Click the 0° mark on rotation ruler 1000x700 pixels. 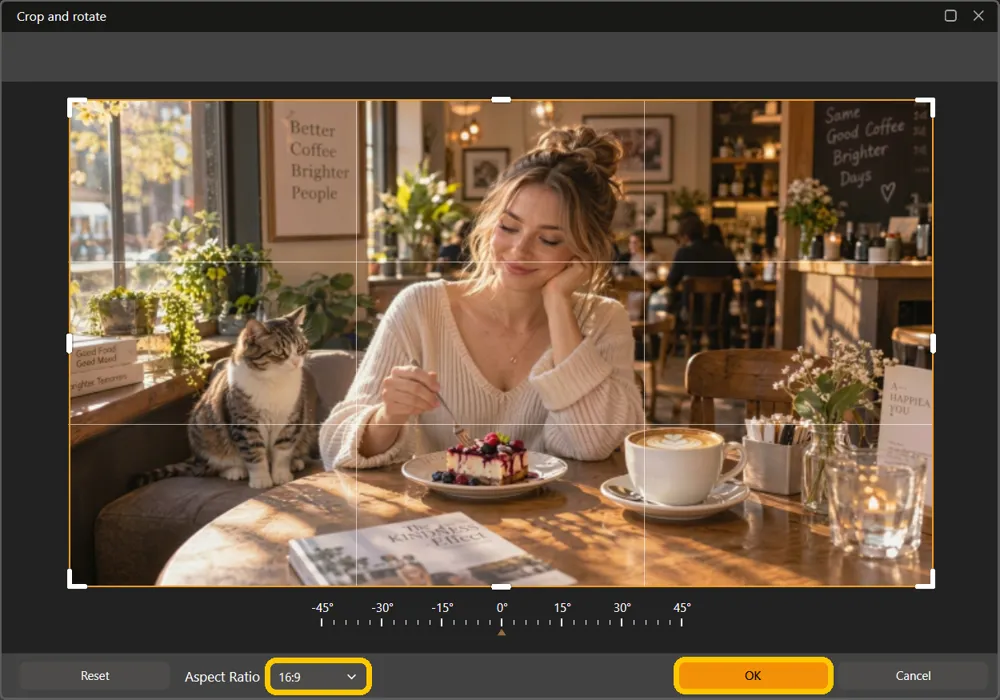click(501, 622)
